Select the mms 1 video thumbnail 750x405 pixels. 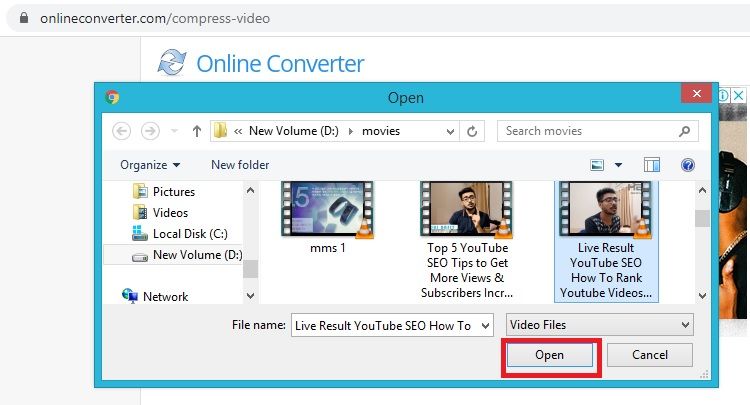pyautogui.click(x=328, y=209)
